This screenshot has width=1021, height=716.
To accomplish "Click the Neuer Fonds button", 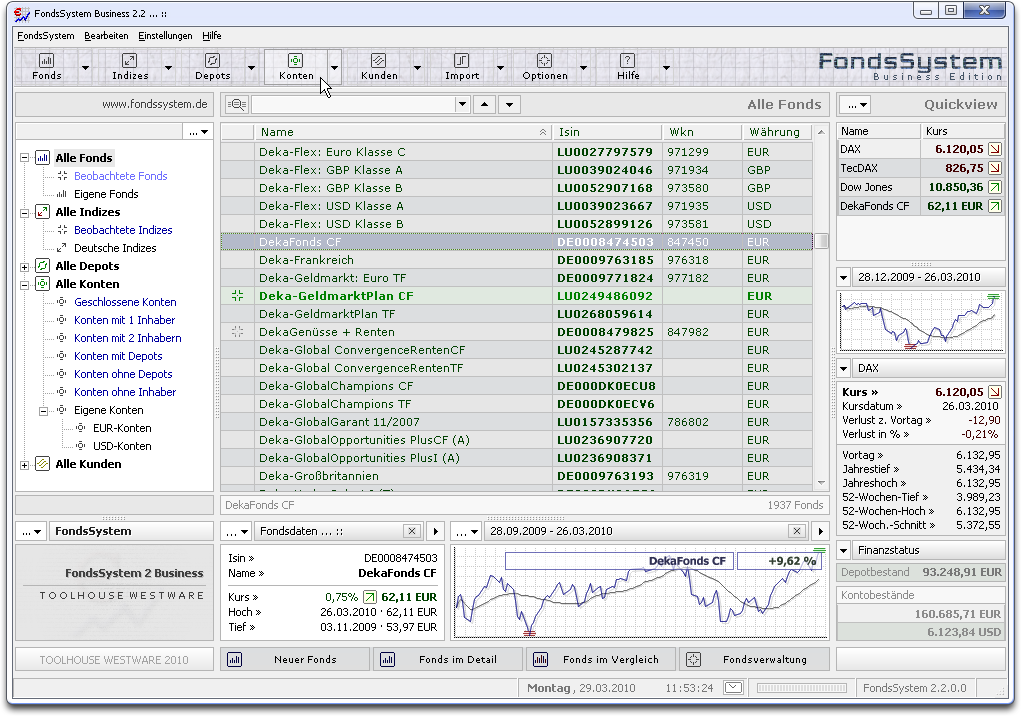I will tap(295, 659).
